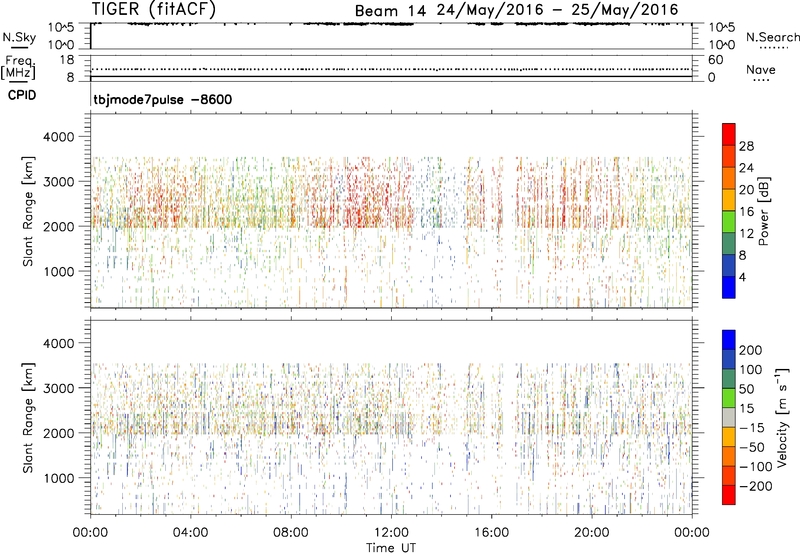Click the '-200' label on the Velocity scale
Image resolution: width=800 pixels, height=554 pixels.
756,486
